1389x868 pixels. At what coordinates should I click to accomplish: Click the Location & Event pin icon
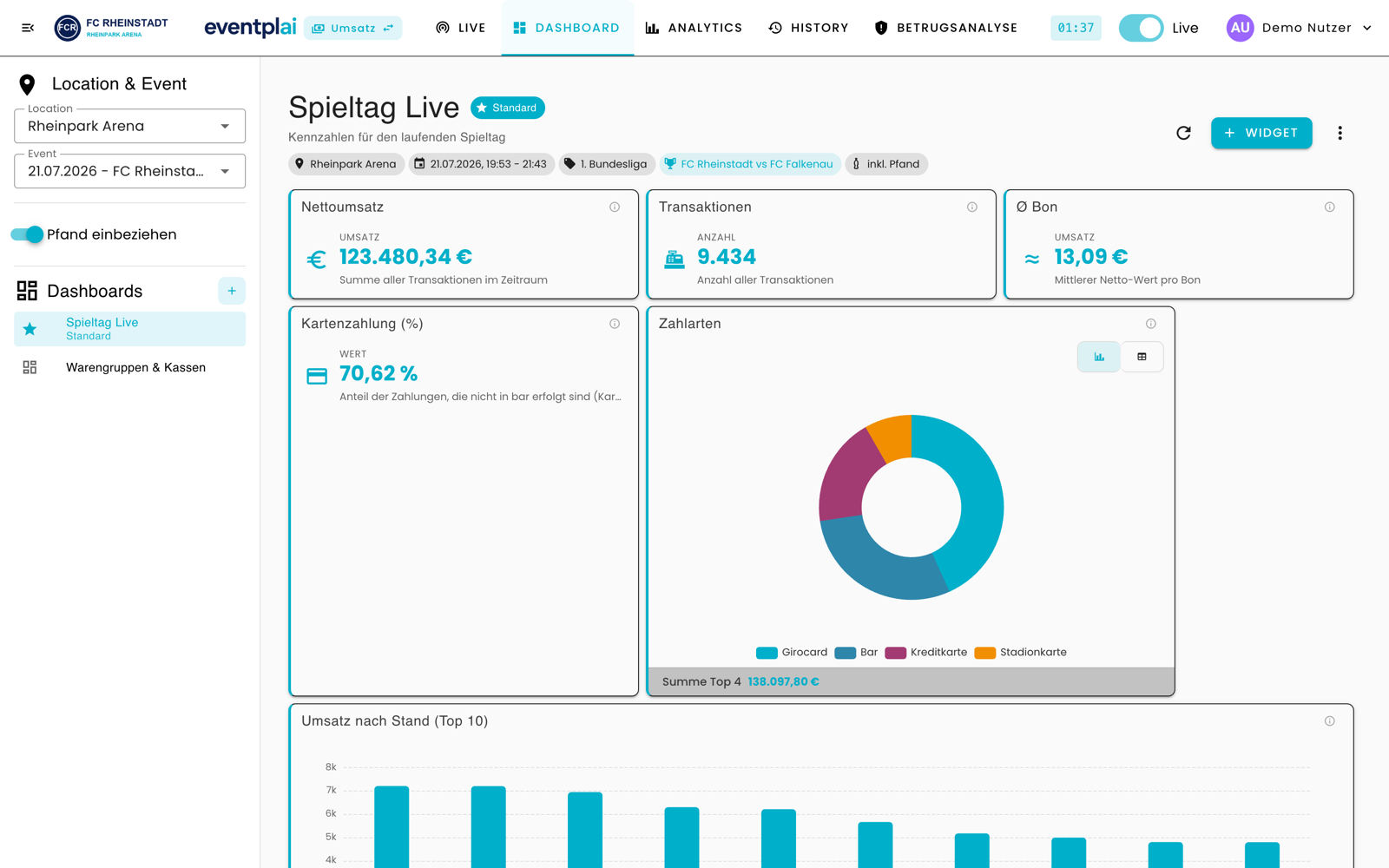pyautogui.click(x=27, y=84)
